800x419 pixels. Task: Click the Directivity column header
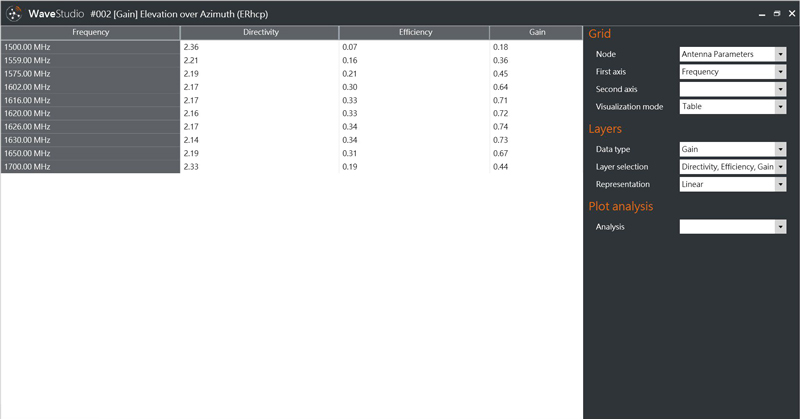[x=260, y=33]
